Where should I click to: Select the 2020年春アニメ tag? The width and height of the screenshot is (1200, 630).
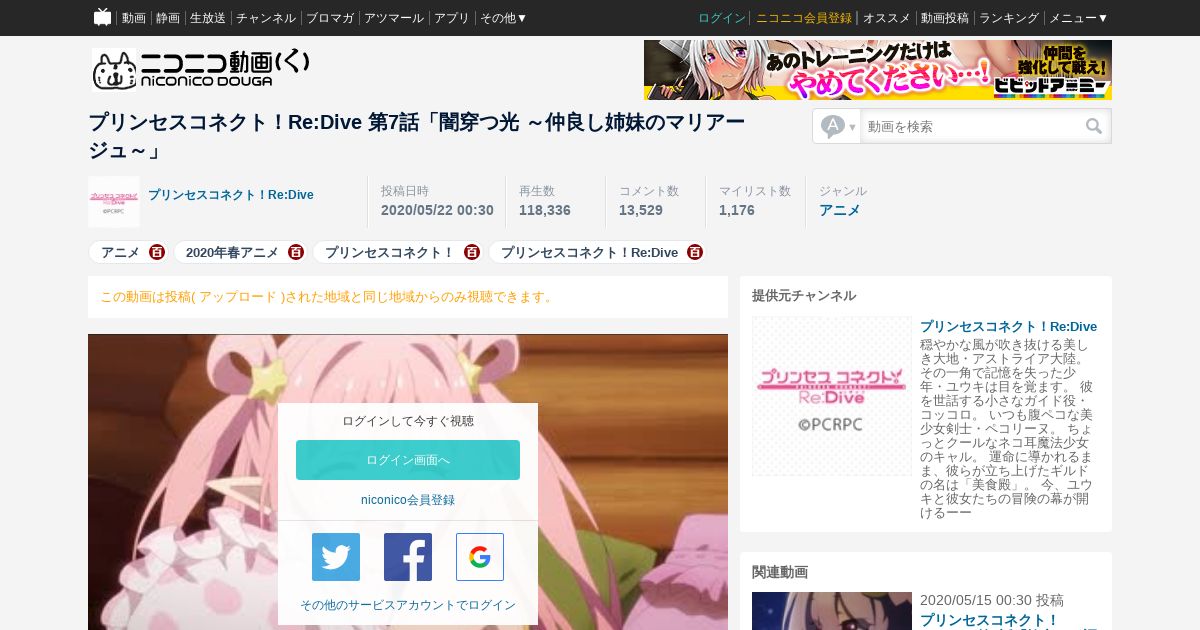point(232,253)
